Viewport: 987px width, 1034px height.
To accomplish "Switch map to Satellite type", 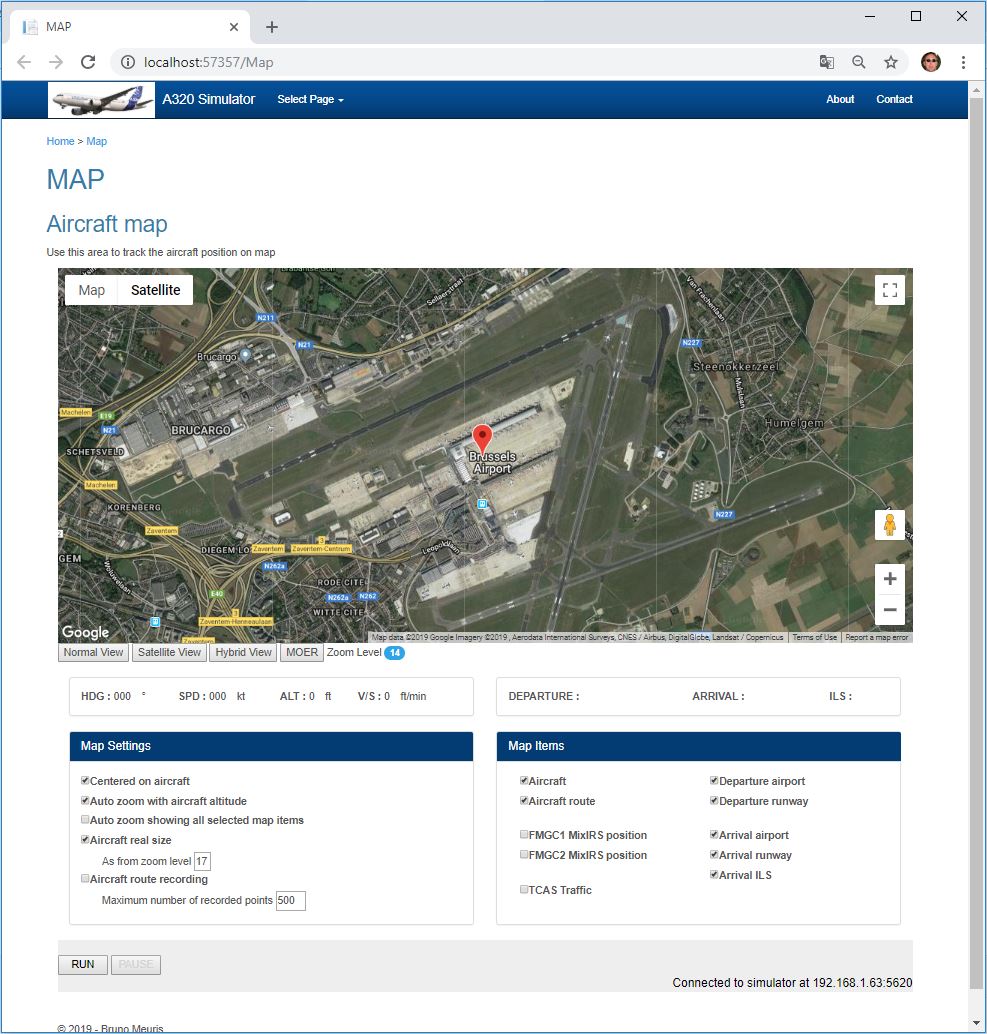I will (155, 290).
